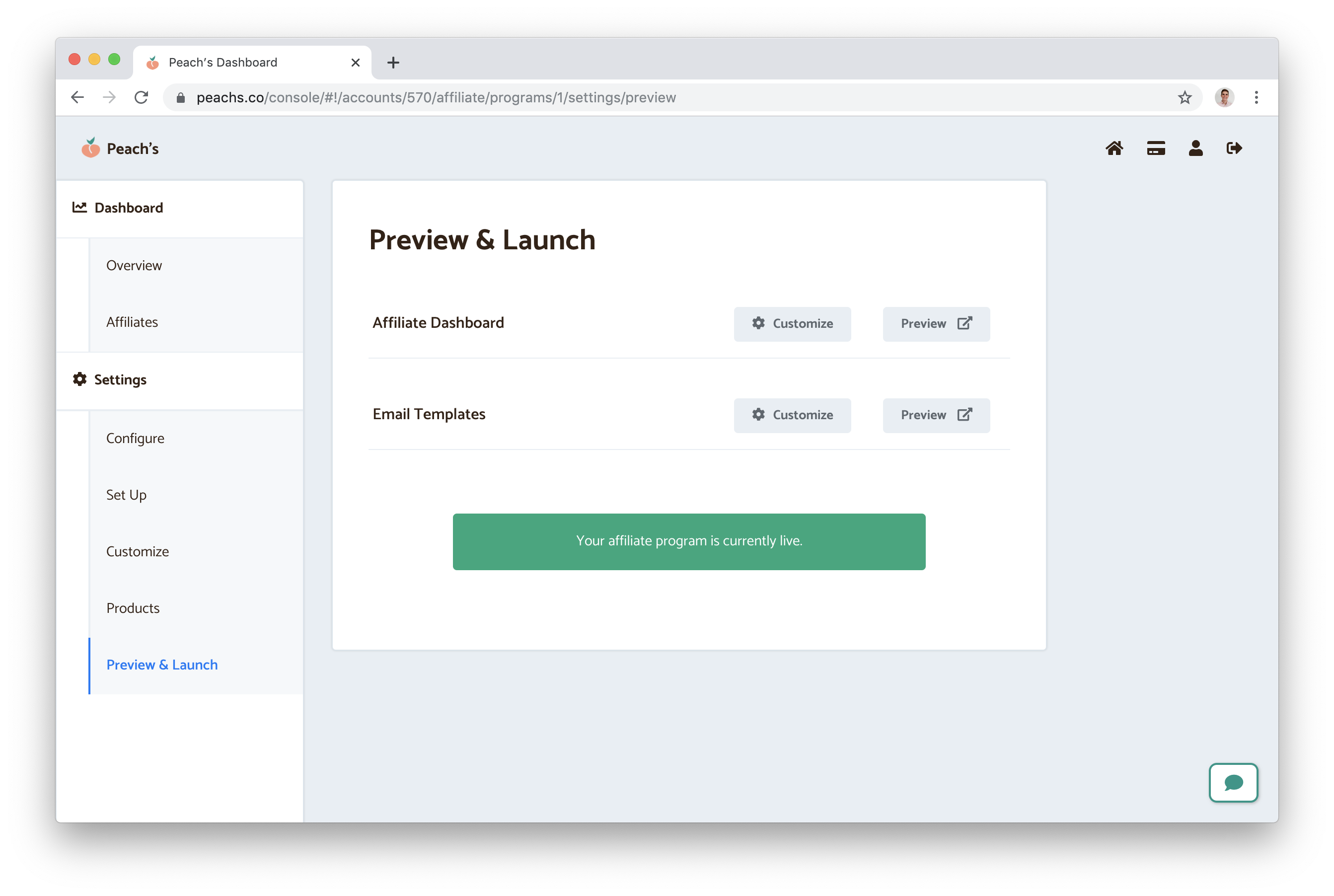The image size is (1334, 896).
Task: Customize the Email Templates
Action: pyautogui.click(x=792, y=415)
